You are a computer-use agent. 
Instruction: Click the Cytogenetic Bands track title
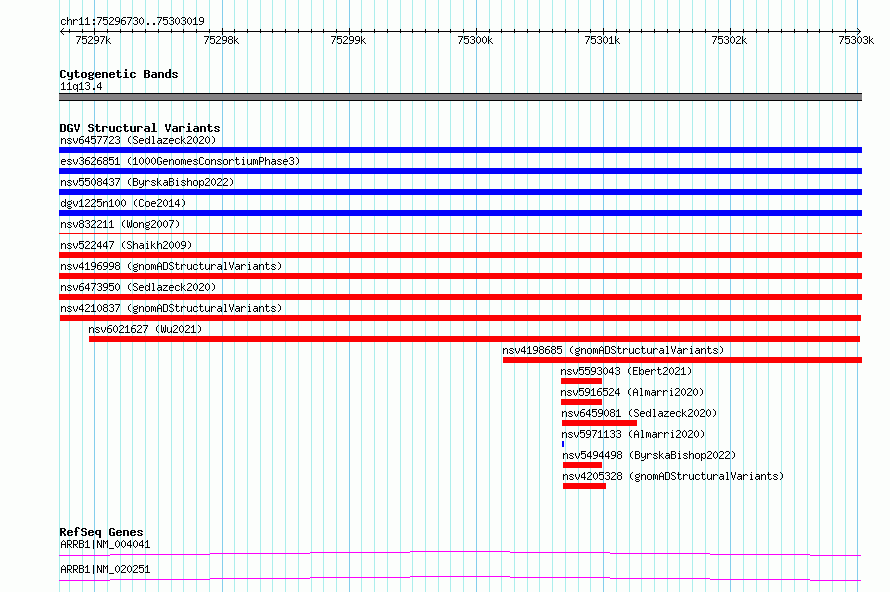point(119,74)
